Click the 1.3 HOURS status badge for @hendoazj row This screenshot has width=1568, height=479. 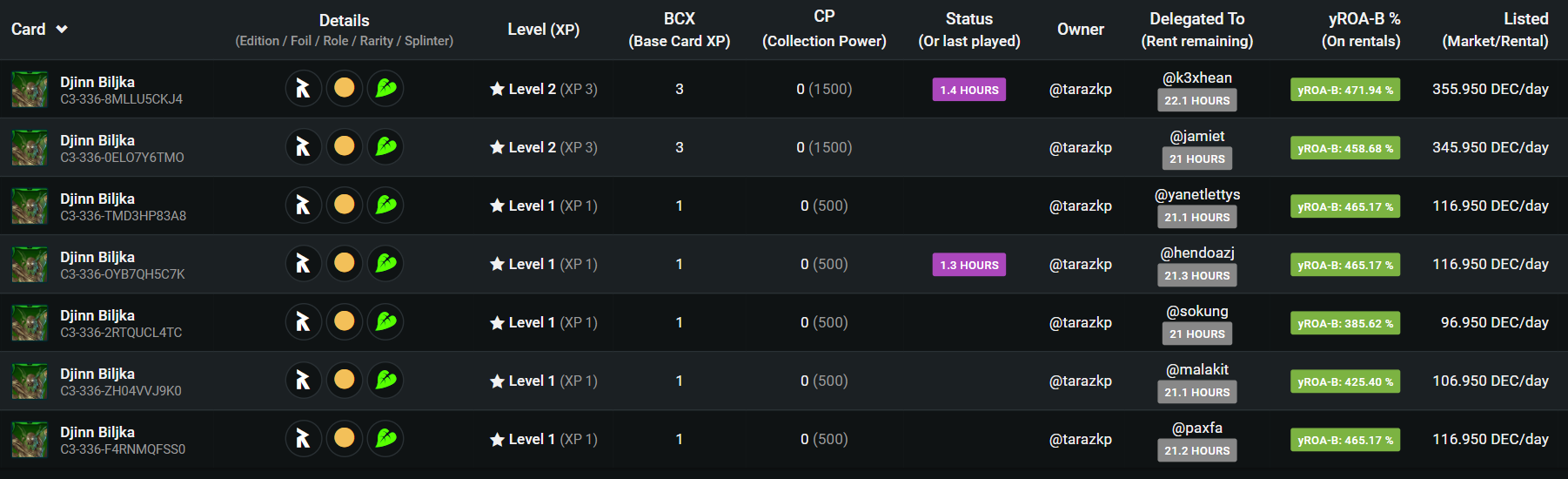point(969,265)
